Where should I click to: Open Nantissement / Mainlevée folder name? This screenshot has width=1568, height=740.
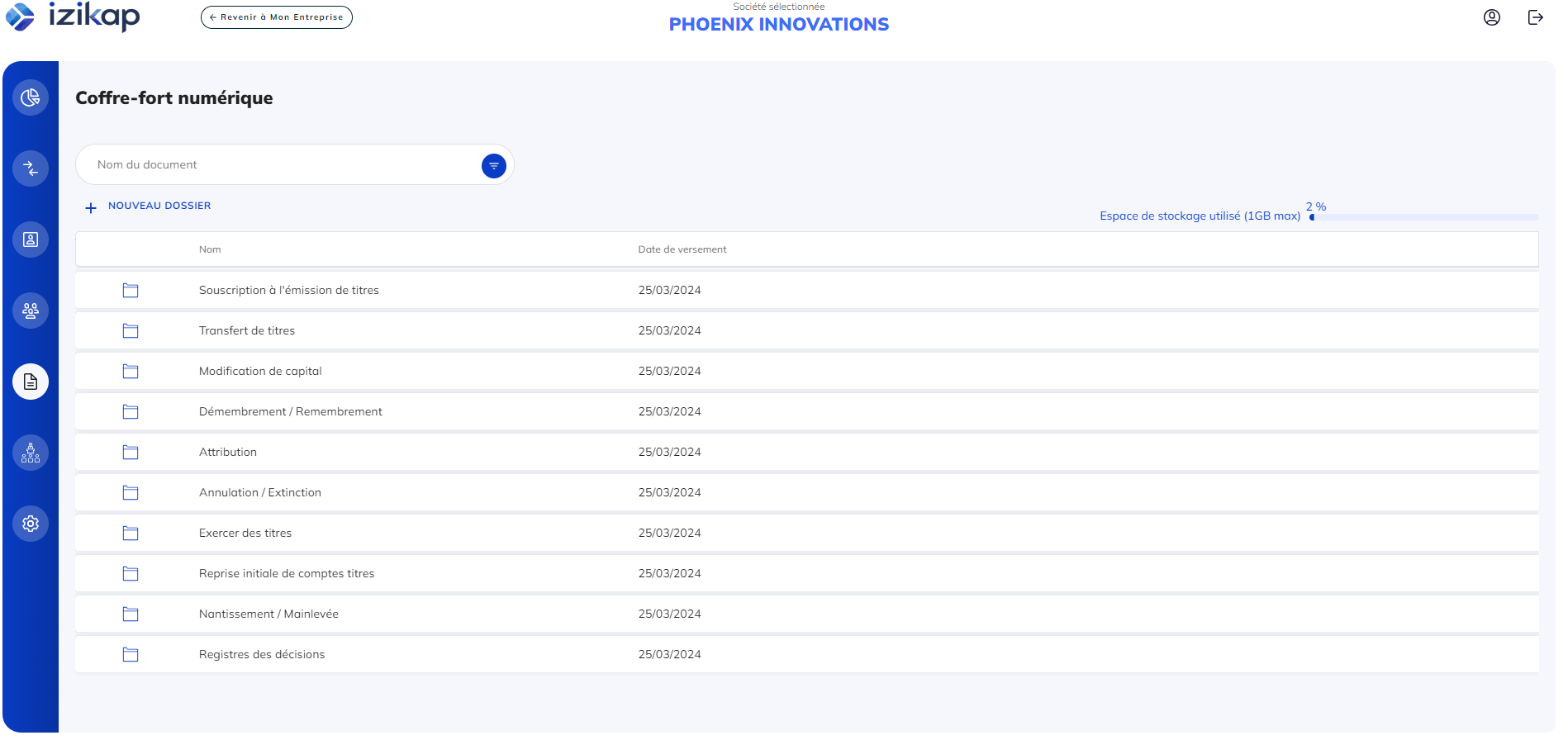point(268,614)
